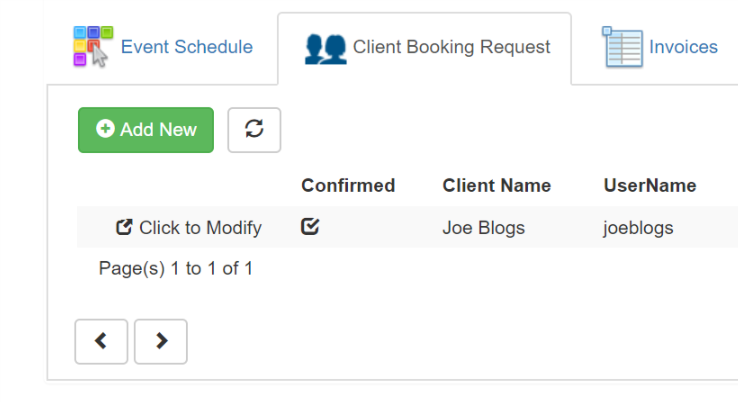The height and width of the screenshot is (402, 738).
Task: Click the UserName column header
Action: tap(650, 185)
